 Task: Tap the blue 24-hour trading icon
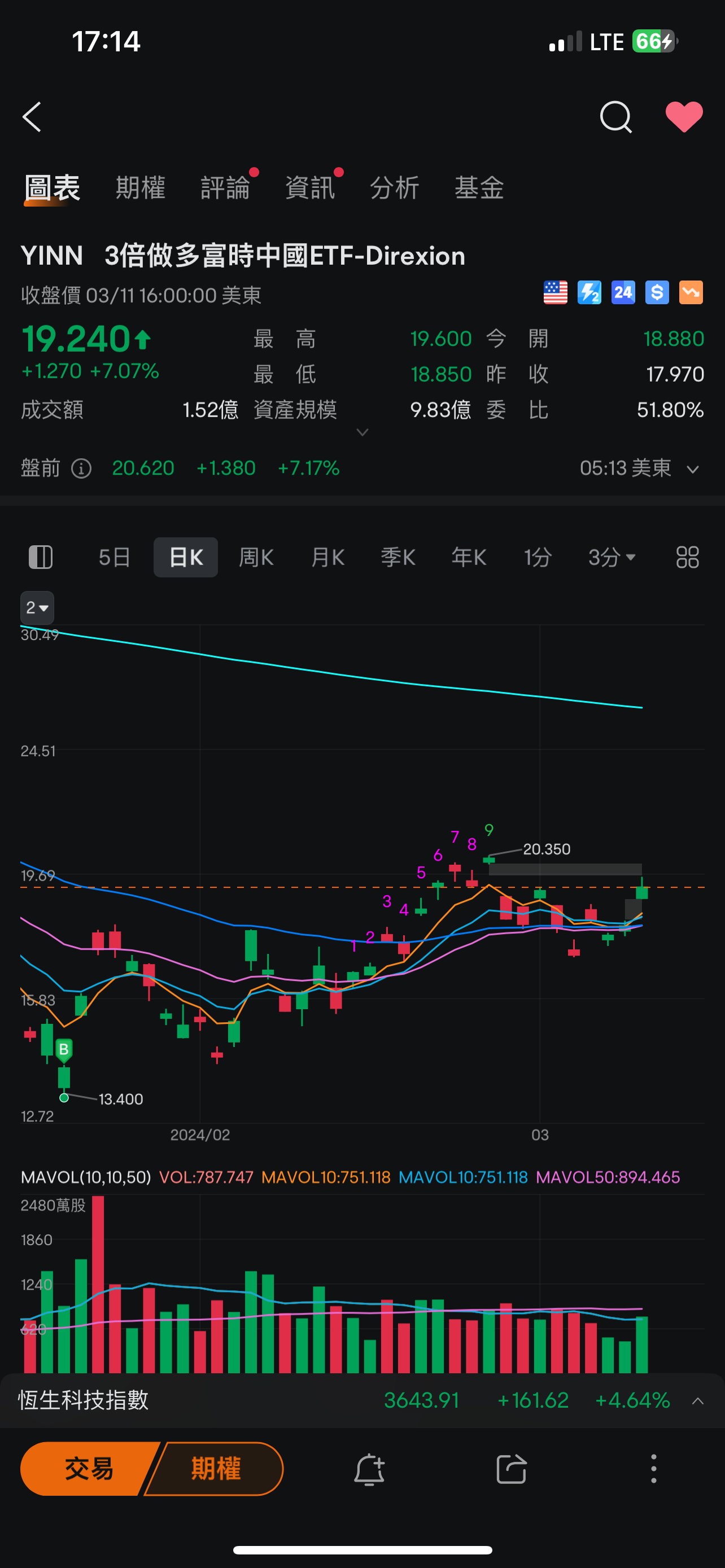[x=623, y=293]
